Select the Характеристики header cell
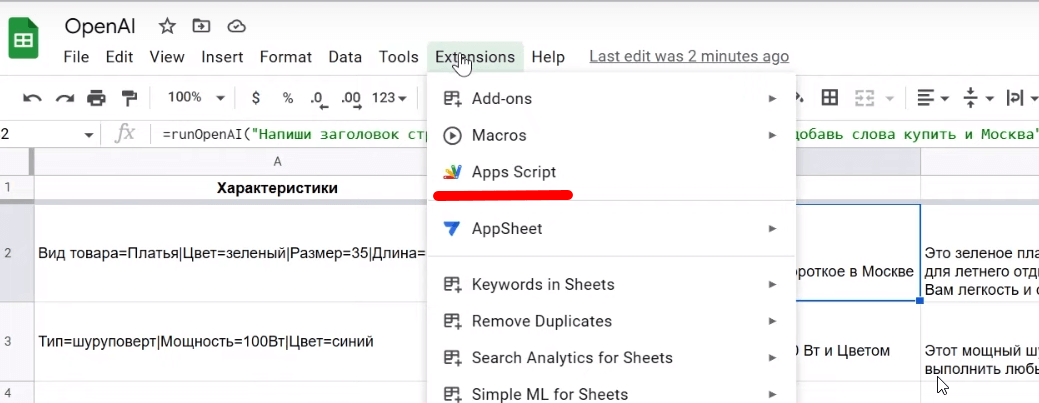This screenshot has height=403, width=1039. pos(231,188)
